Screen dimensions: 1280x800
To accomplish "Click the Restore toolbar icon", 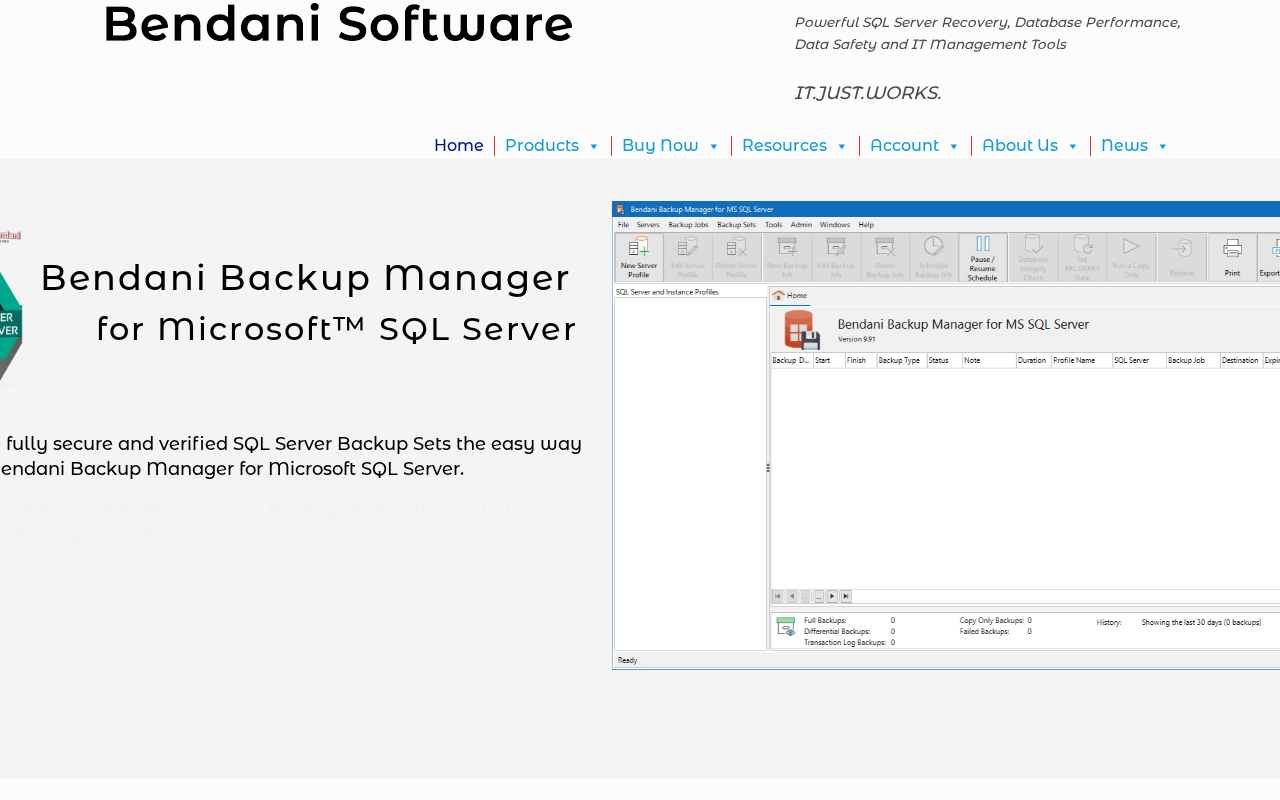I will pos(1181,257).
